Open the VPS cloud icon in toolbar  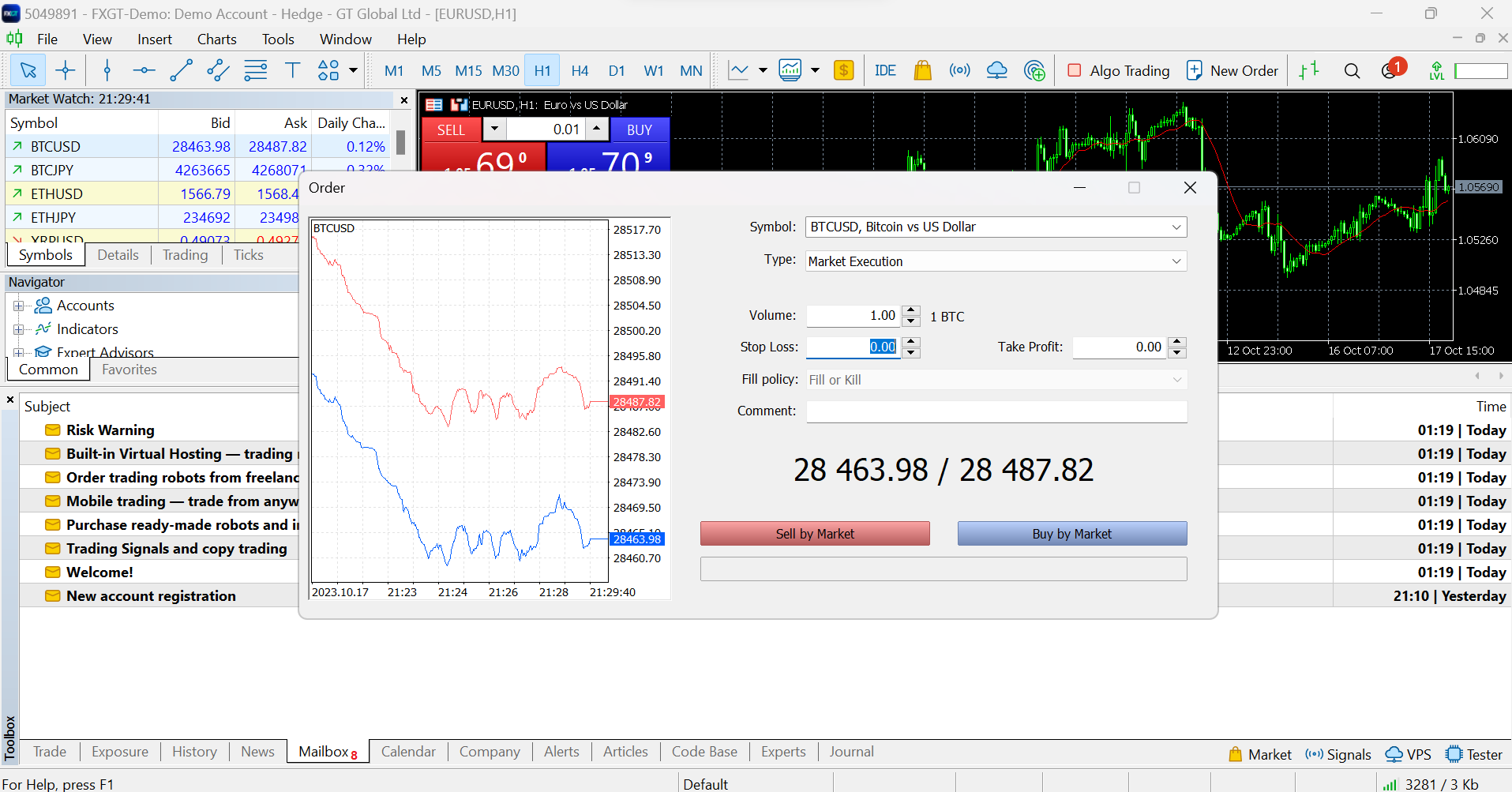[996, 71]
